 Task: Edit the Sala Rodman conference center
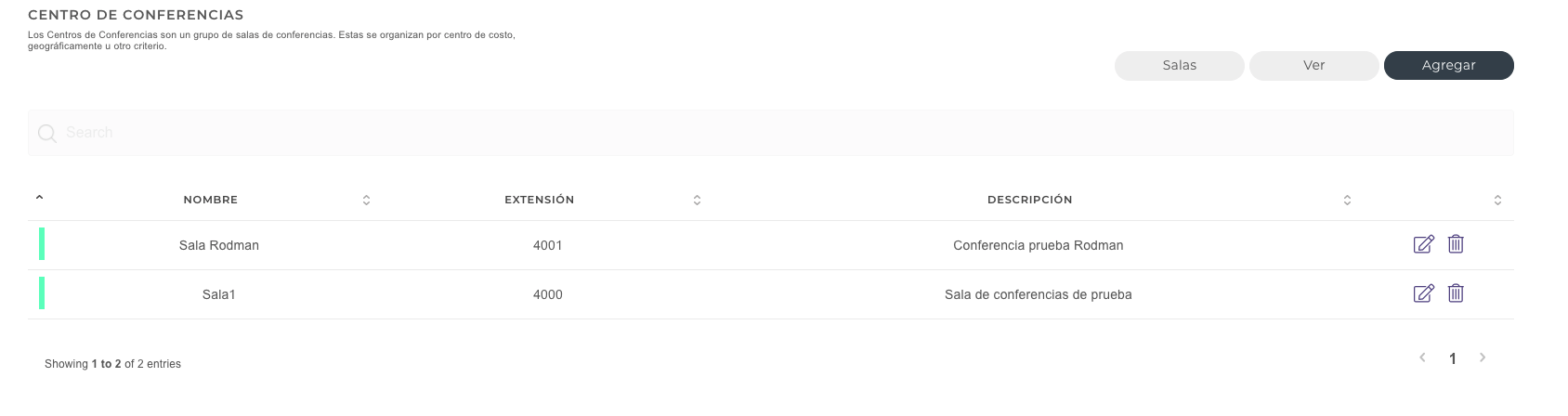click(1423, 244)
